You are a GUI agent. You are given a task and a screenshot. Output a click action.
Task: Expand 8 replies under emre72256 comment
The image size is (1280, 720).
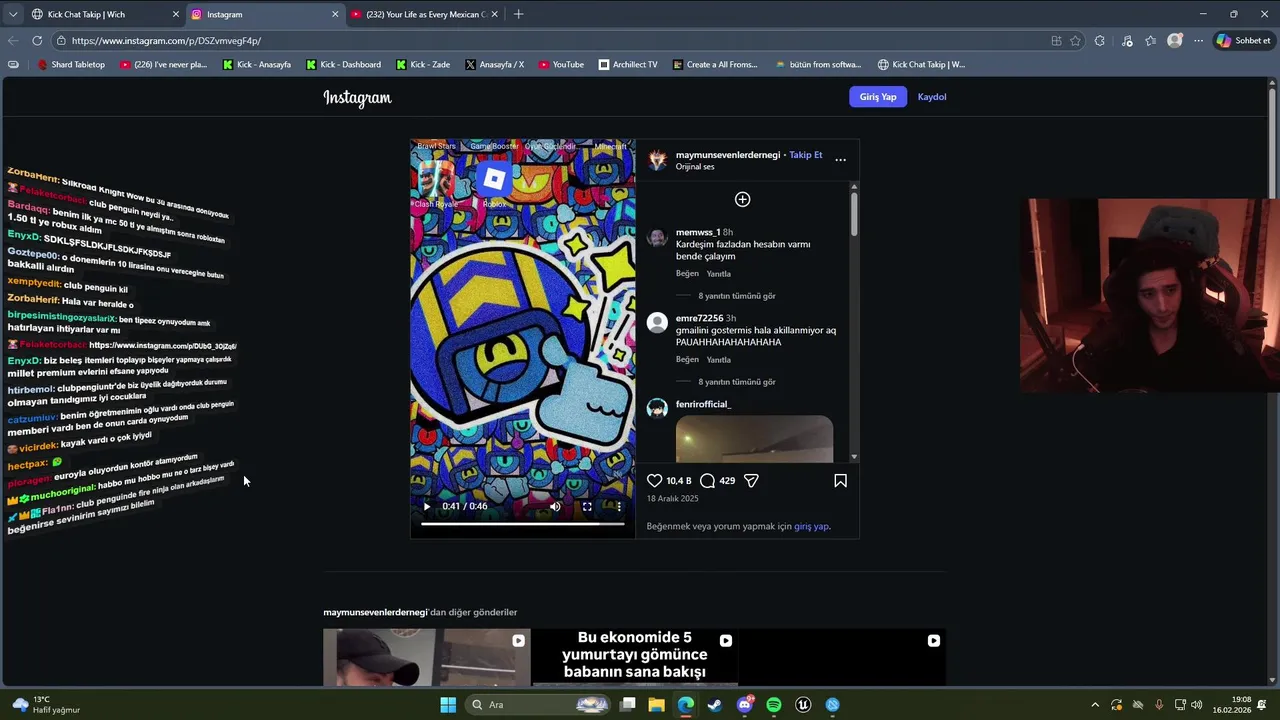[737, 382]
